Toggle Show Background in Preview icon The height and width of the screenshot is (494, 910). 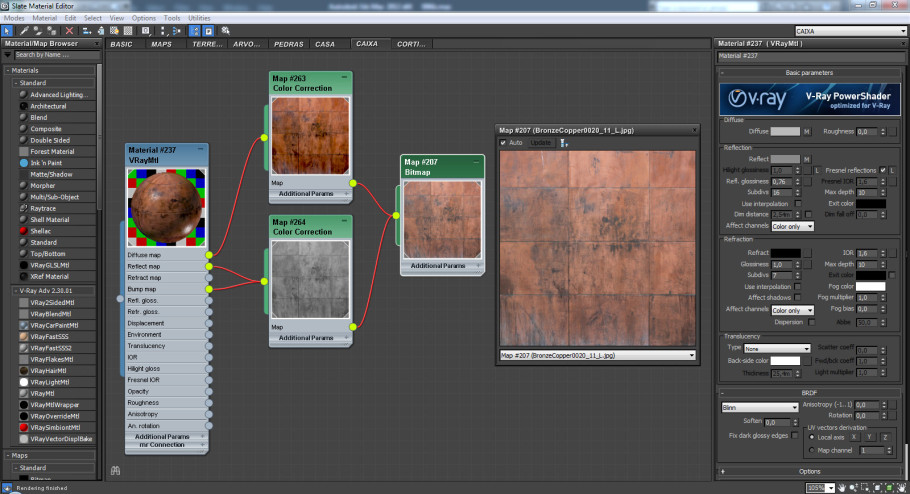tap(128, 31)
